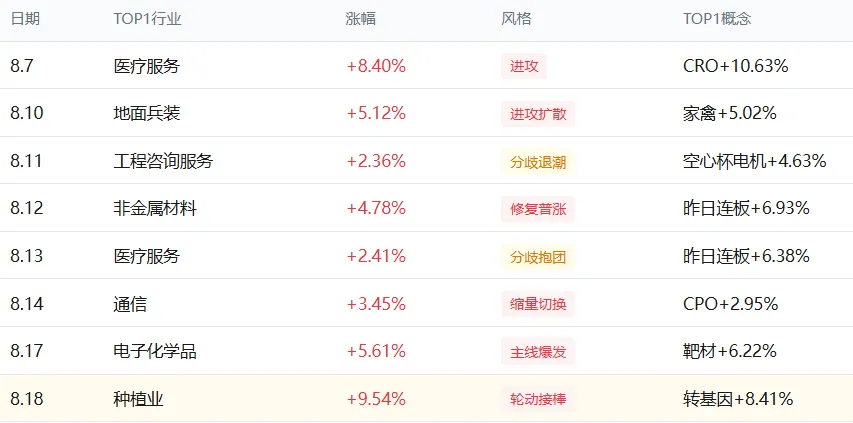Click the 分歧抱团 yellow badge

click(x=538, y=257)
